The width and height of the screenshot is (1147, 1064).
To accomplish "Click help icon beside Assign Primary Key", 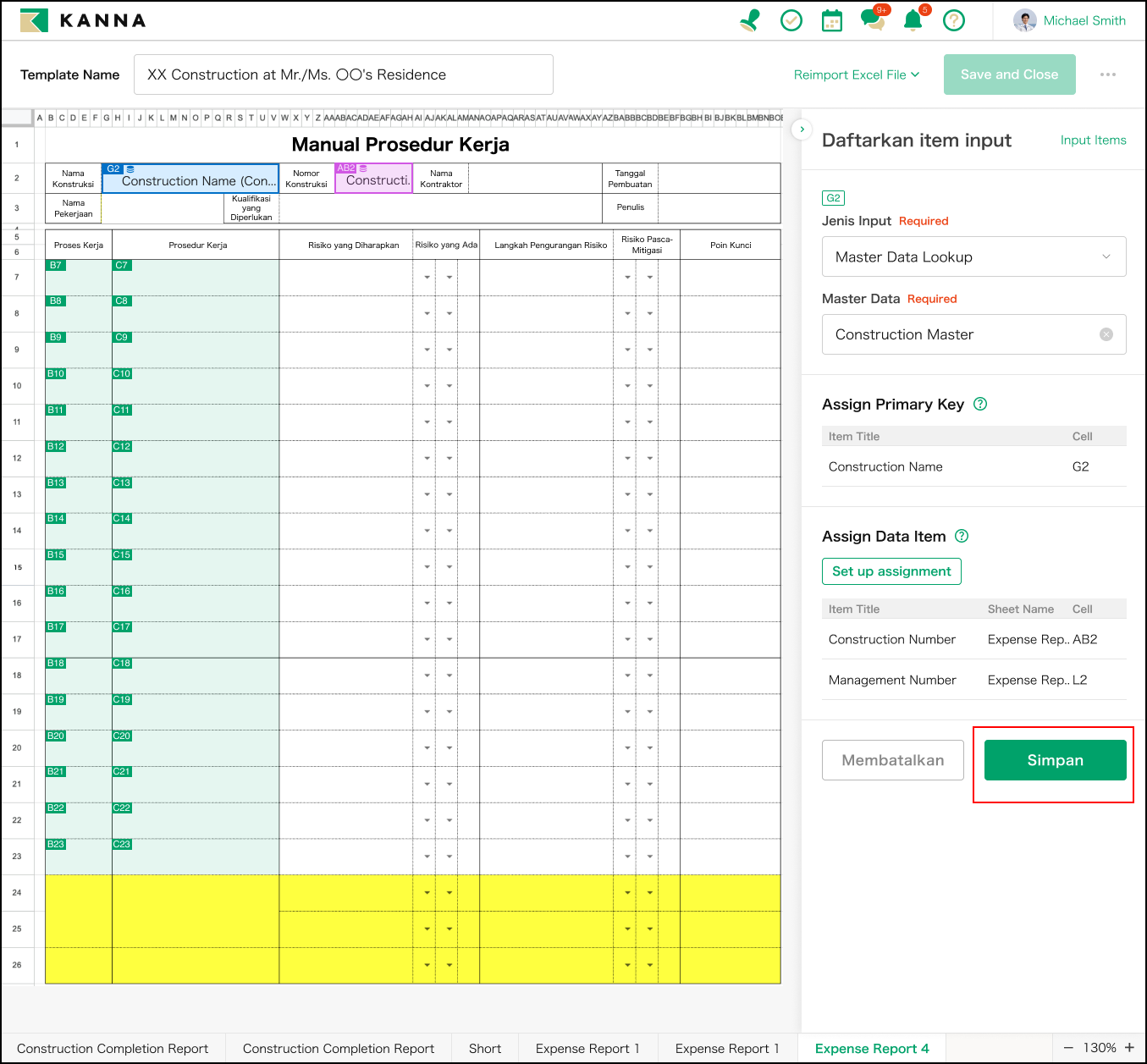I will click(x=980, y=404).
